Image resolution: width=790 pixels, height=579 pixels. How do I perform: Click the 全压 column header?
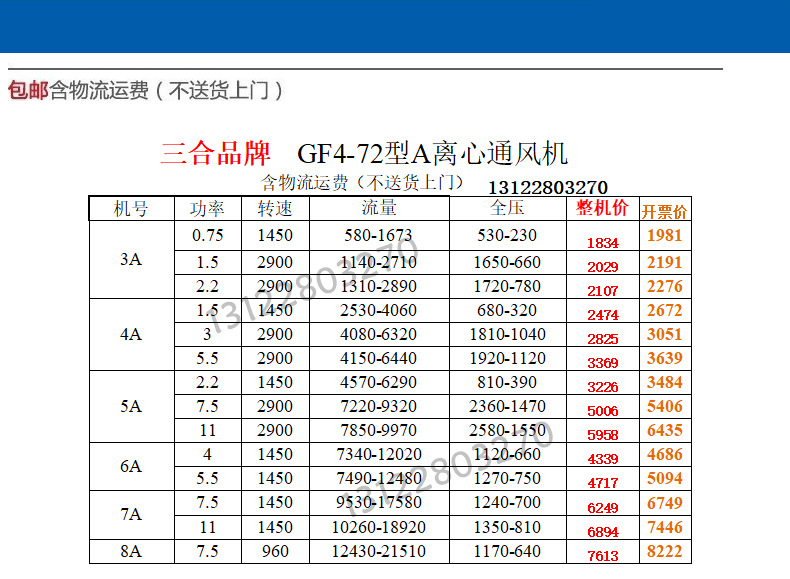tap(507, 208)
